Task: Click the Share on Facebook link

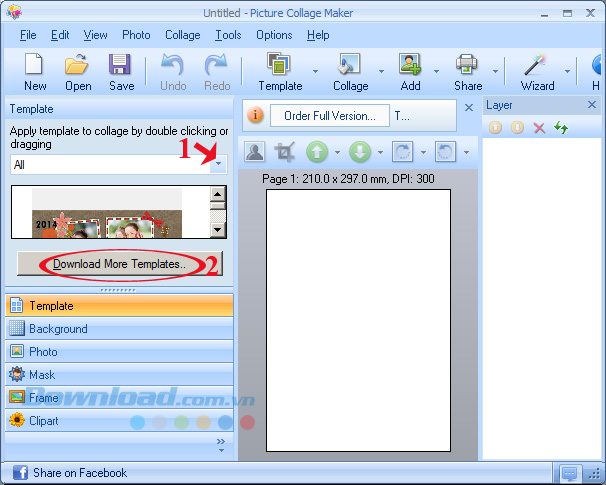Action: [79, 473]
